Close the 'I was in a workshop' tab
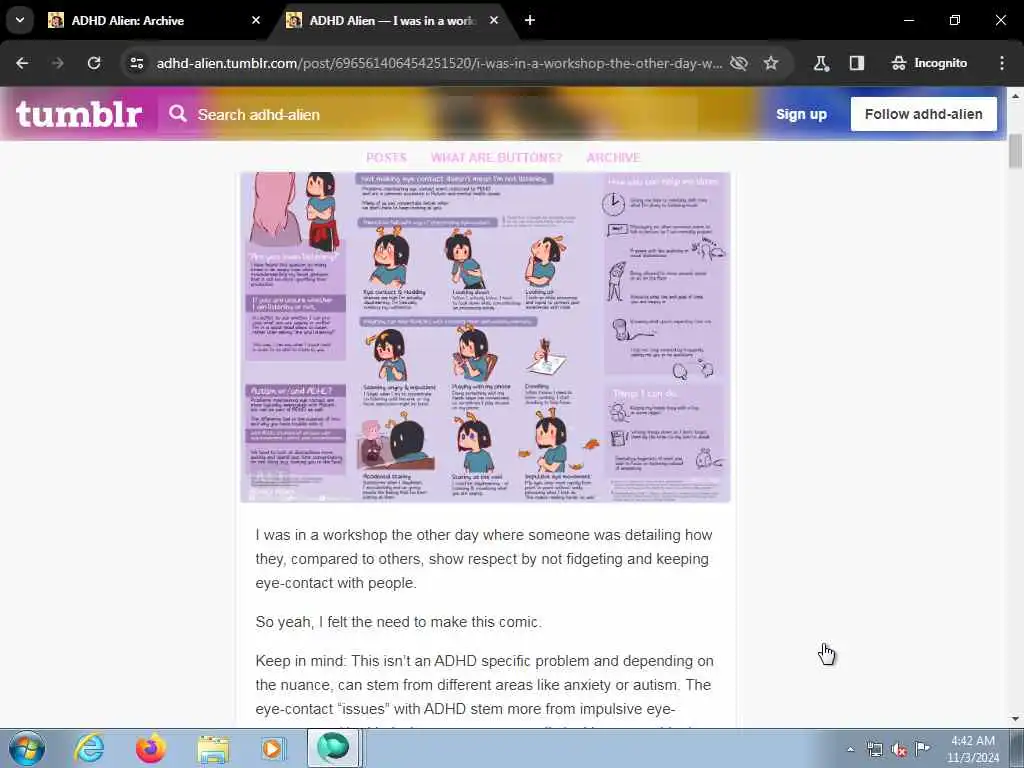This screenshot has width=1024, height=768. (494, 20)
